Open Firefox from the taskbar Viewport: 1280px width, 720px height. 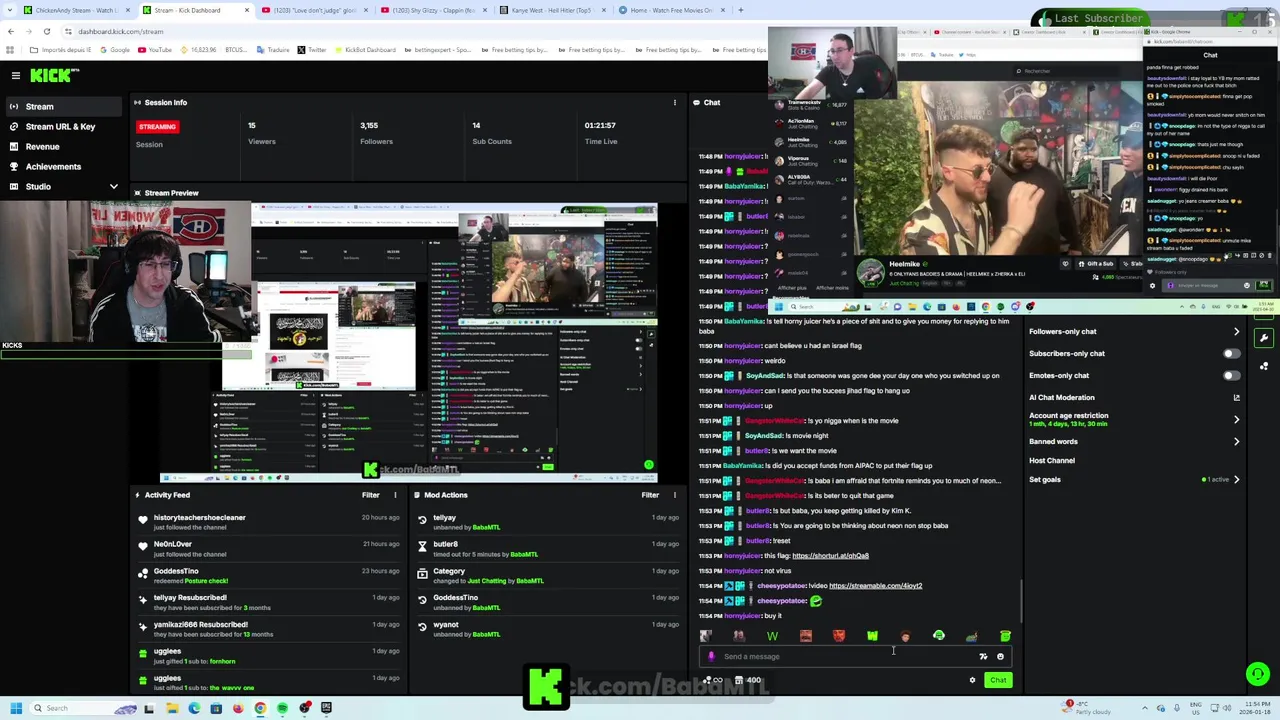tap(238, 709)
